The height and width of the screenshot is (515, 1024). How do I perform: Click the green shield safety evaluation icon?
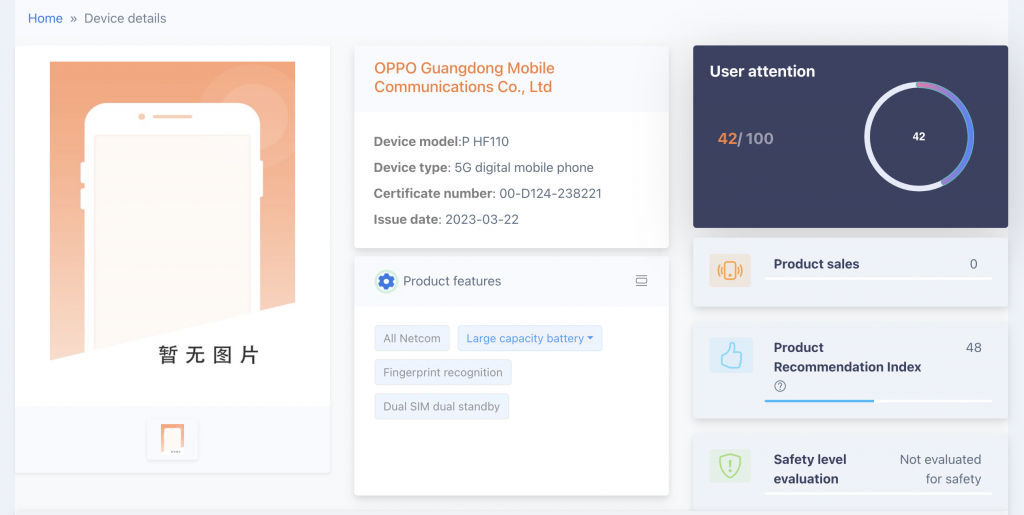coord(730,466)
